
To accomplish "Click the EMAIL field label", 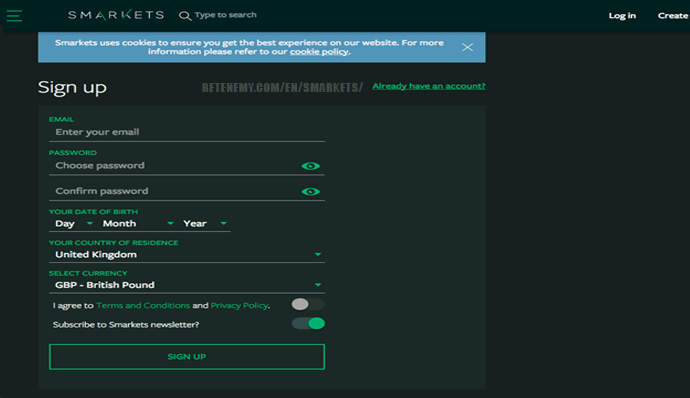I will 61,119.
